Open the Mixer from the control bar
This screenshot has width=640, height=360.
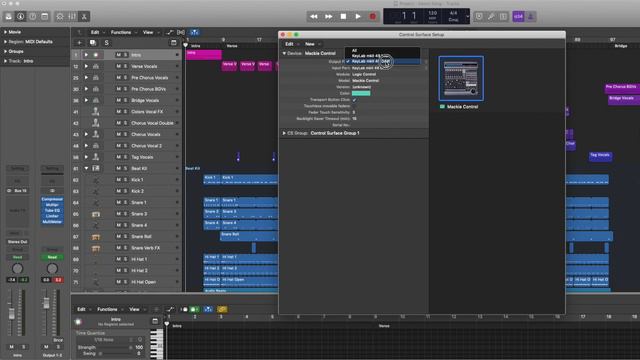point(72,16)
